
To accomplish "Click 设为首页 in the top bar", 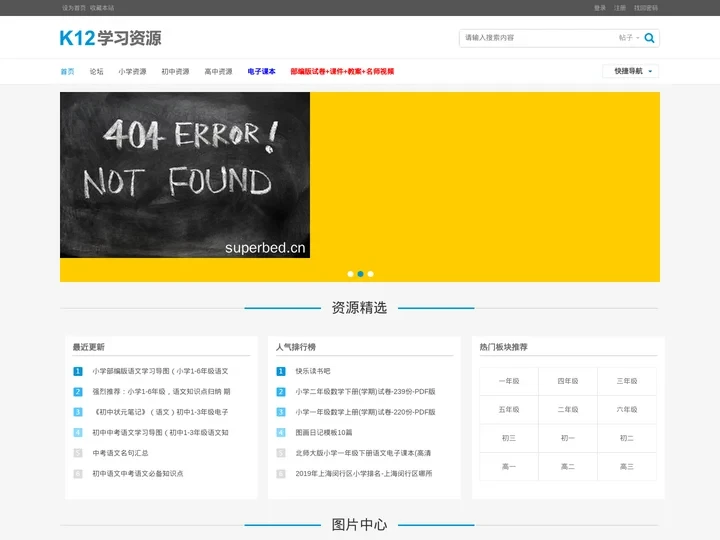I will pyautogui.click(x=73, y=8).
